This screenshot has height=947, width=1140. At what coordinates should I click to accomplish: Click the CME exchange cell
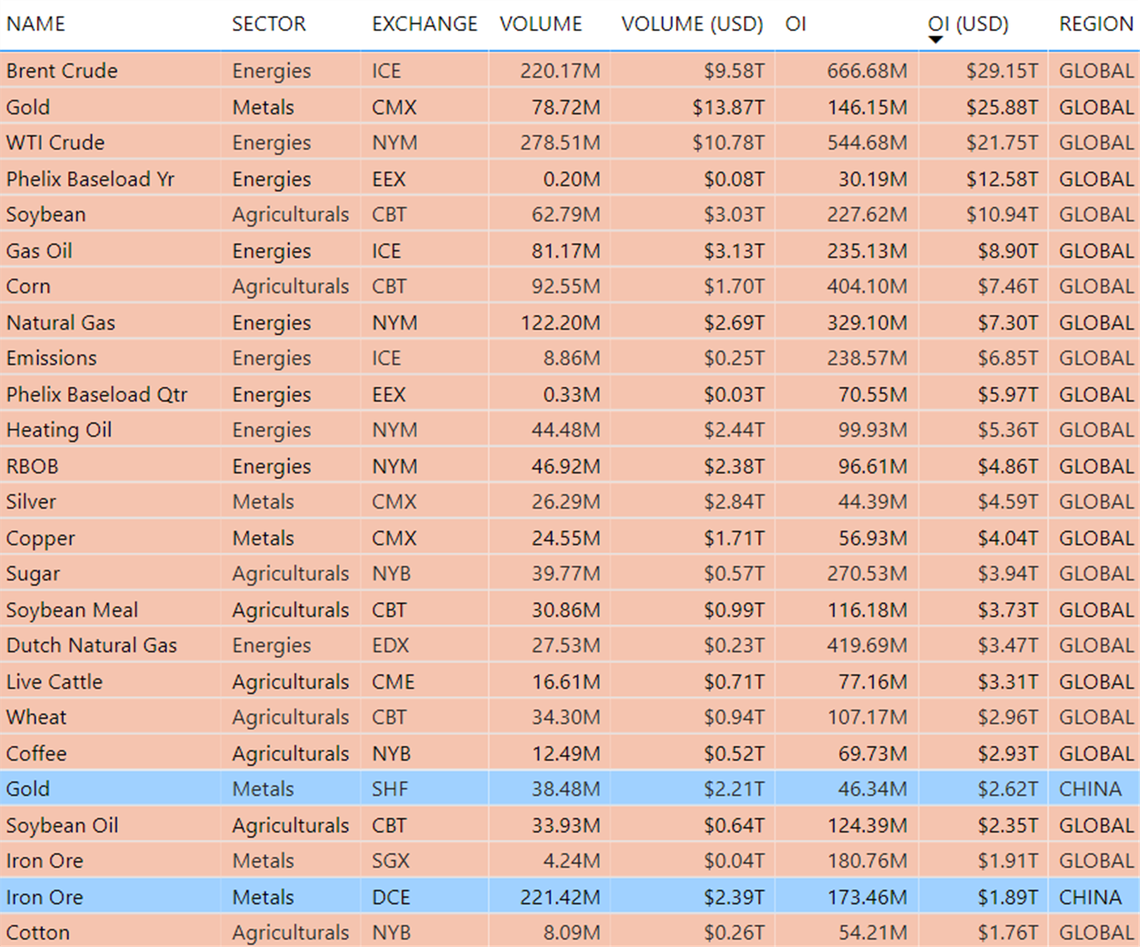click(393, 682)
